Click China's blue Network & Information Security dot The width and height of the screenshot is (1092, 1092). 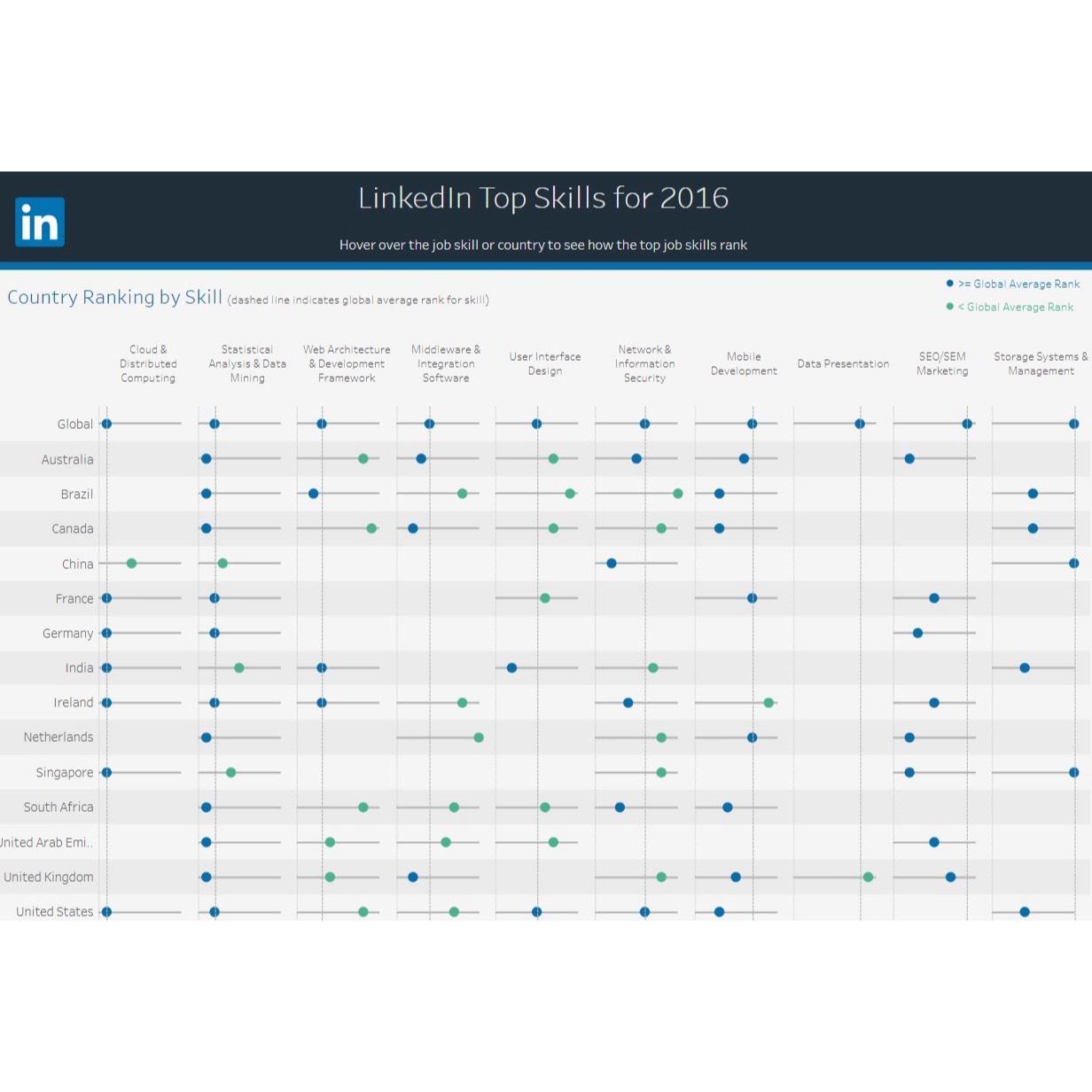coord(612,564)
